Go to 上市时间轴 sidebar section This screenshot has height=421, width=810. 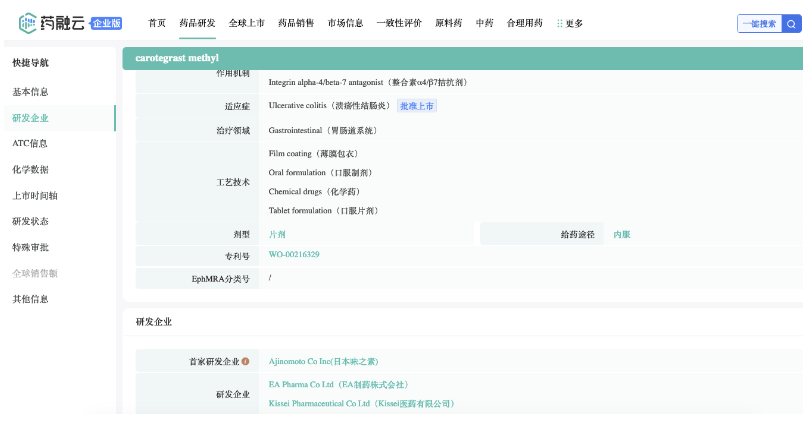point(34,196)
